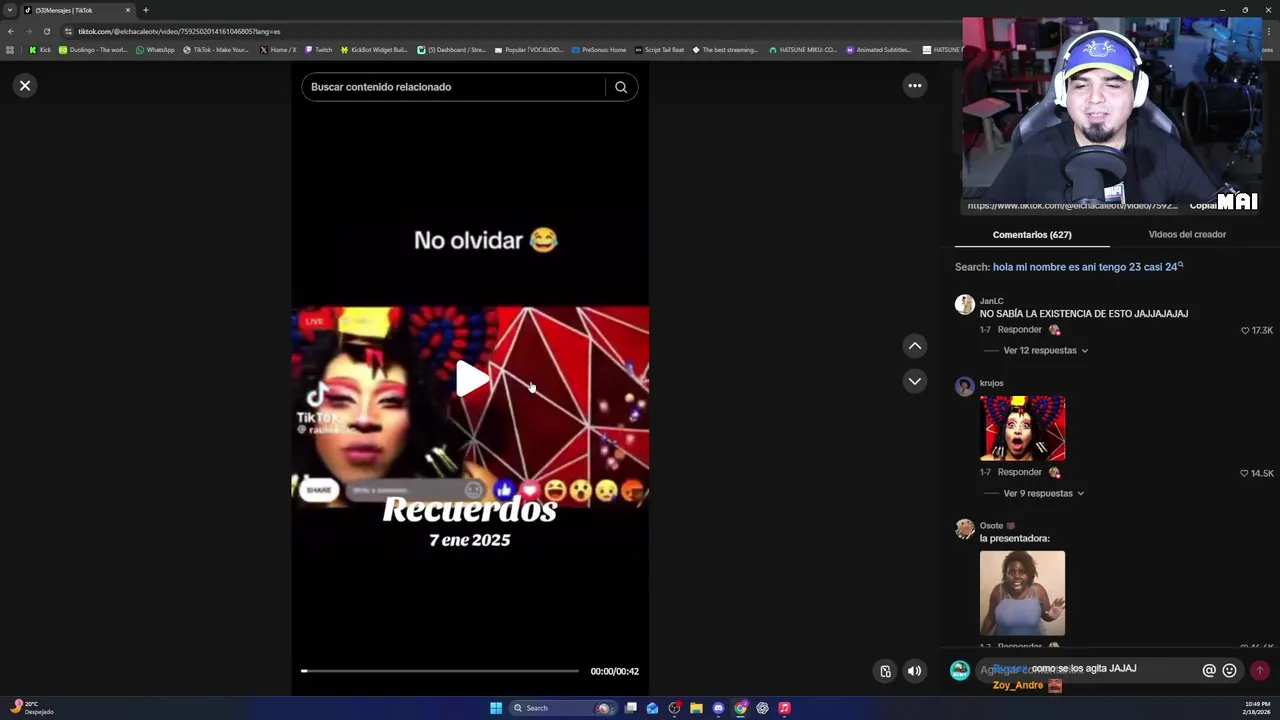Screen dimensions: 1280x720
Task: Close the '(53)Mensajes | TikTok' tab
Action: pyautogui.click(x=128, y=10)
